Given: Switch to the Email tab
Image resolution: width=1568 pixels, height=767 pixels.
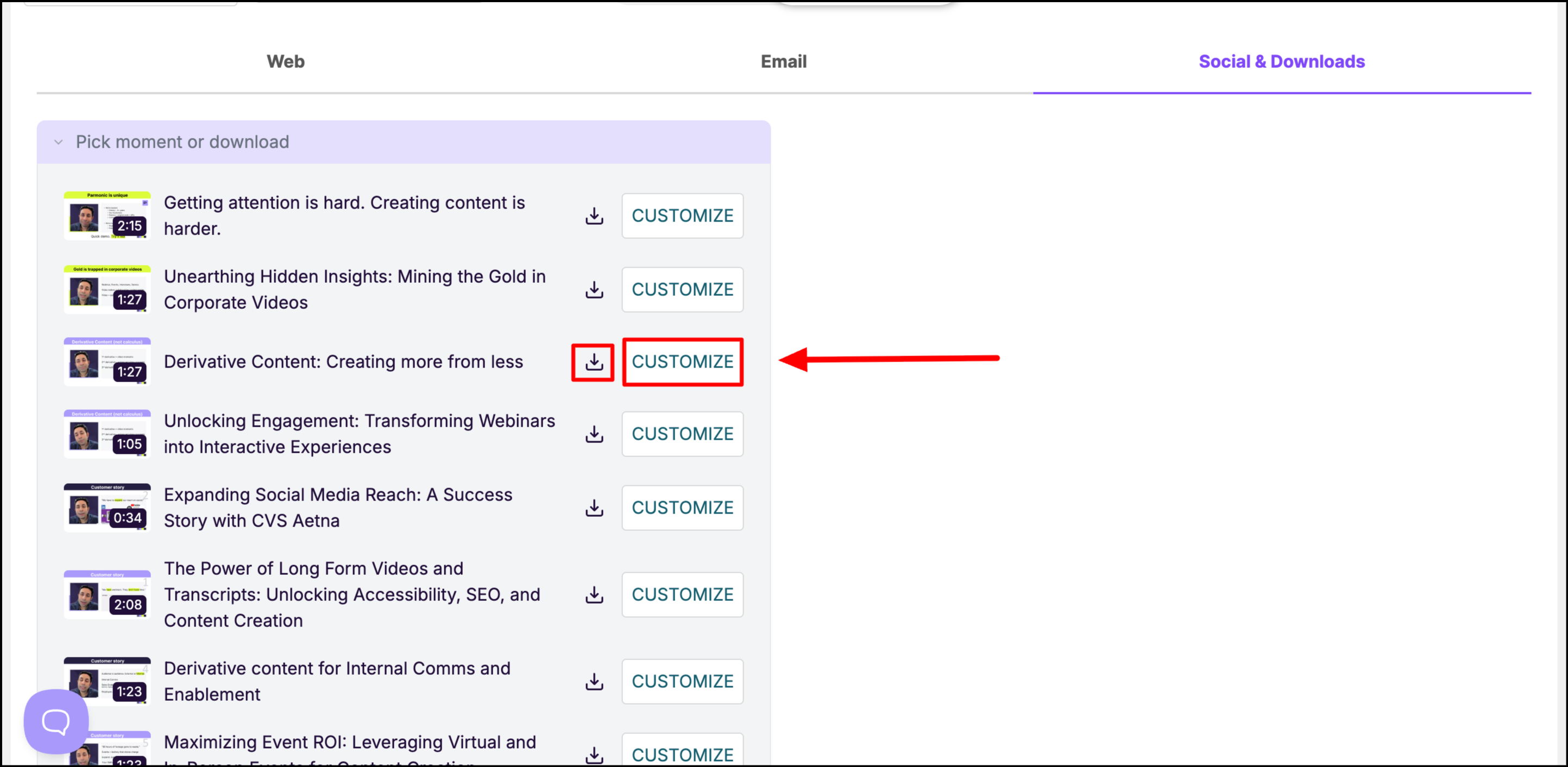Looking at the screenshot, I should (783, 61).
